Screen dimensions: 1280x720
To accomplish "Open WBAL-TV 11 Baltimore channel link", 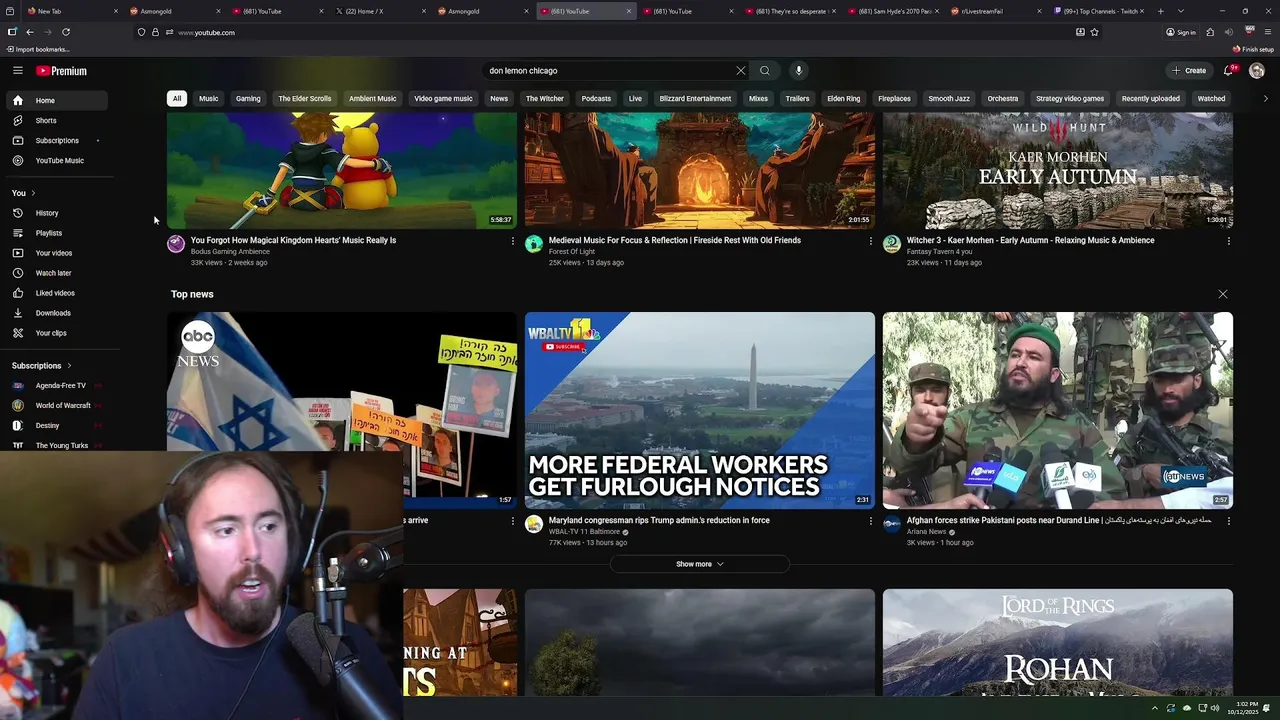I will (x=584, y=532).
